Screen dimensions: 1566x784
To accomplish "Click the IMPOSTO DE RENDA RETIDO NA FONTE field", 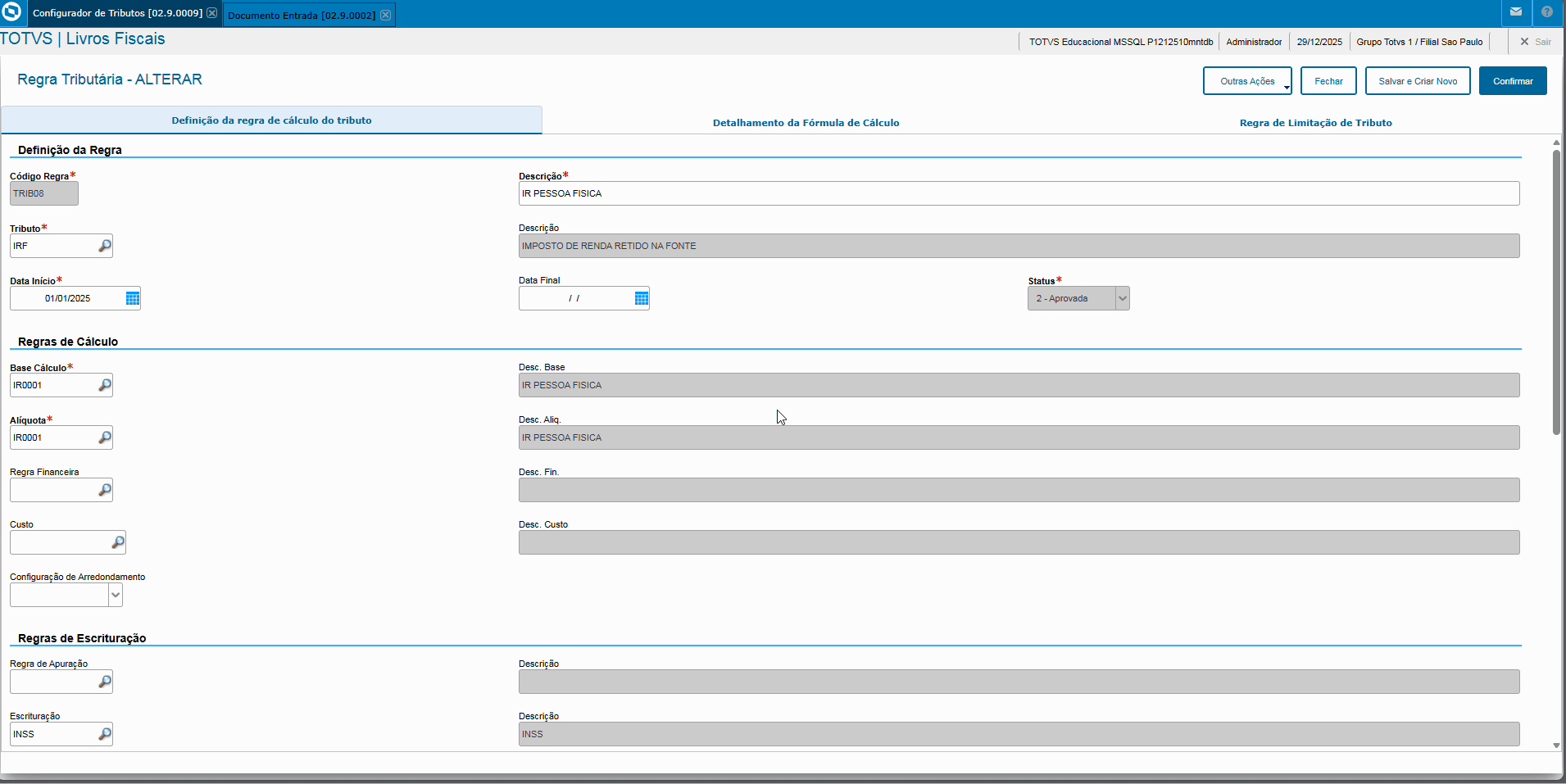I will coord(1019,246).
